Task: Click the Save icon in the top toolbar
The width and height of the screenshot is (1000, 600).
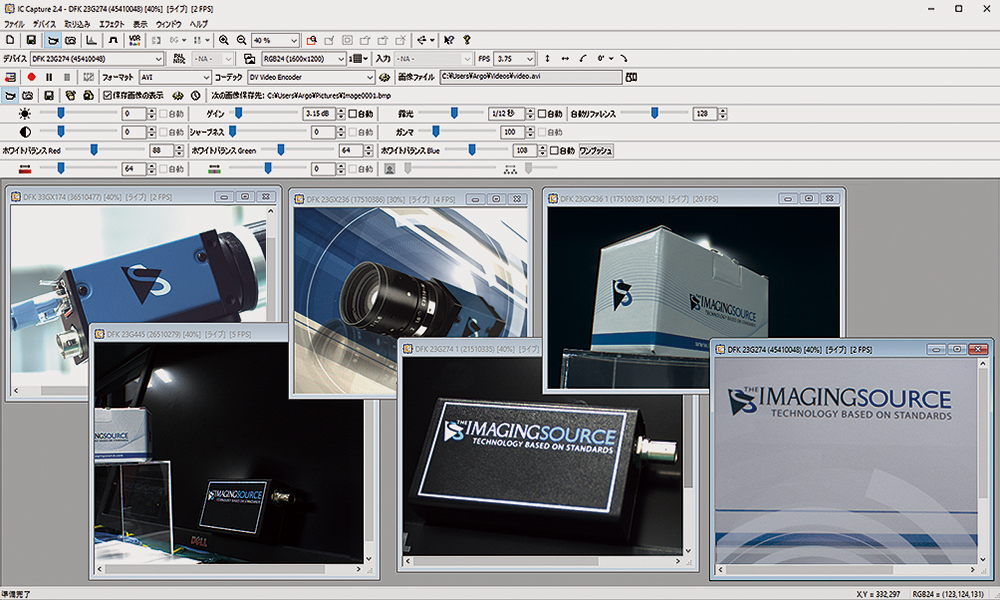Action: coord(31,40)
